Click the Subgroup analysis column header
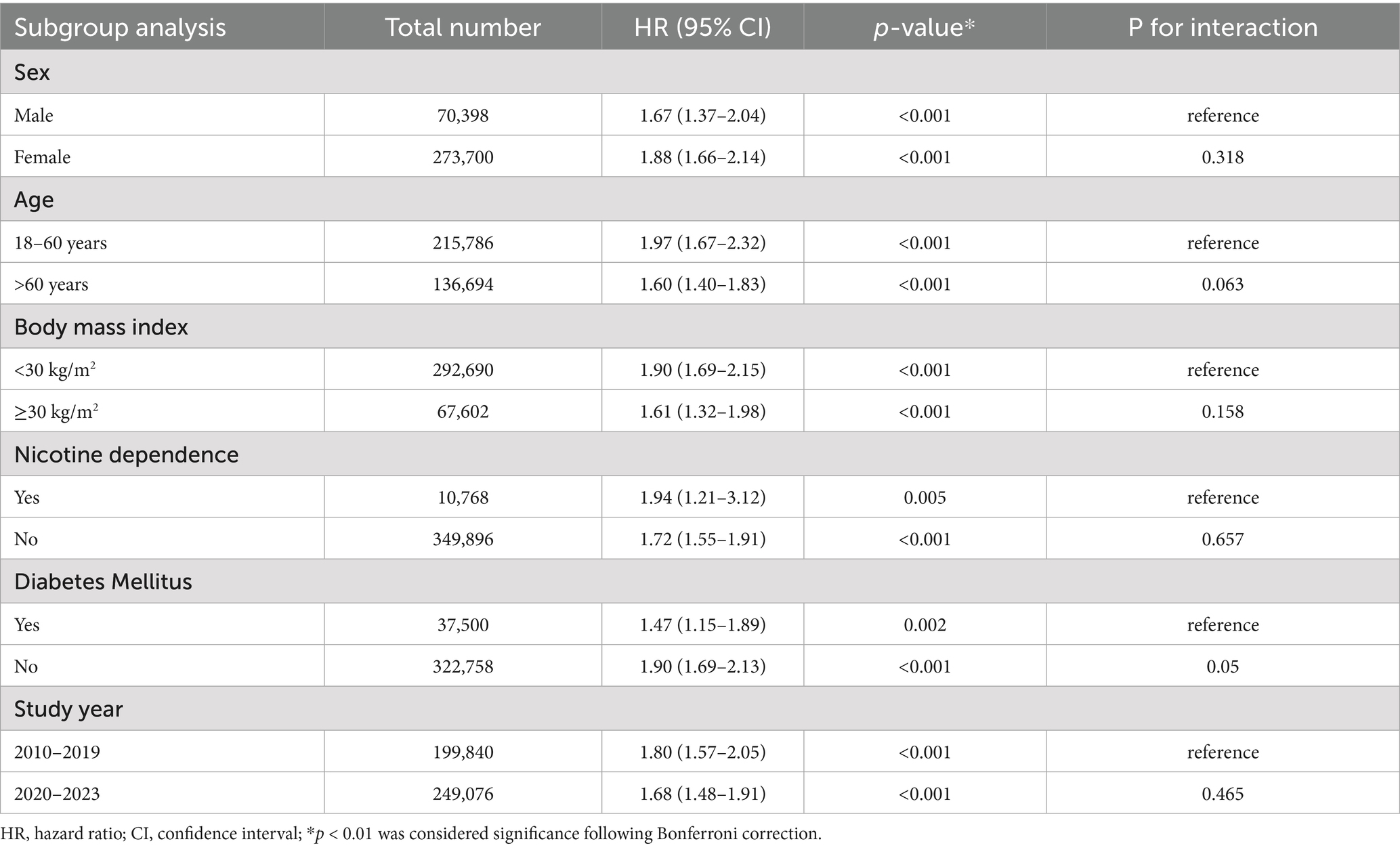Screen dimensions: 1400x850 (120, 27)
